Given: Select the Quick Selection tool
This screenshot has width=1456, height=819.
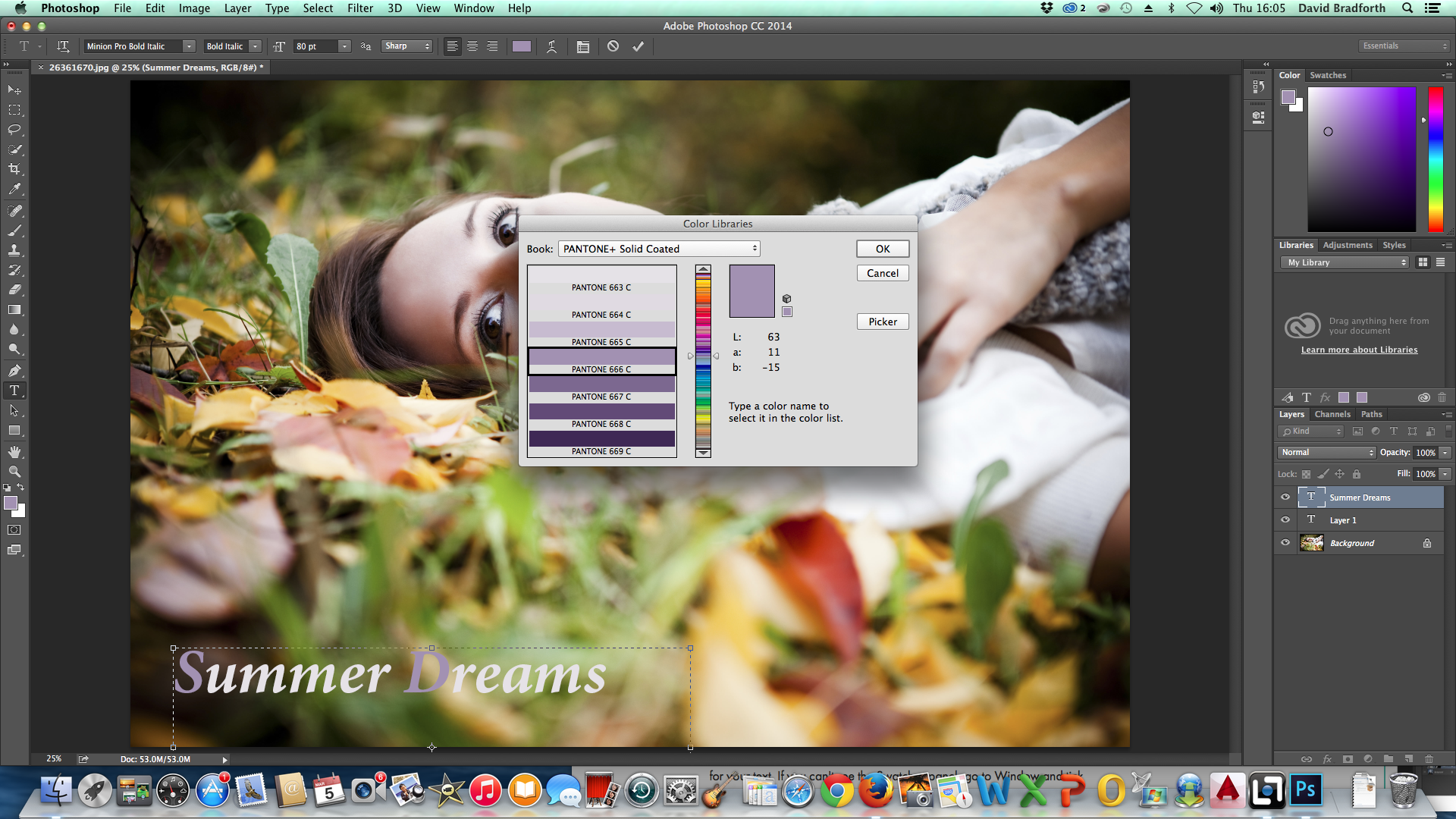Looking at the screenshot, I should pos(14,149).
